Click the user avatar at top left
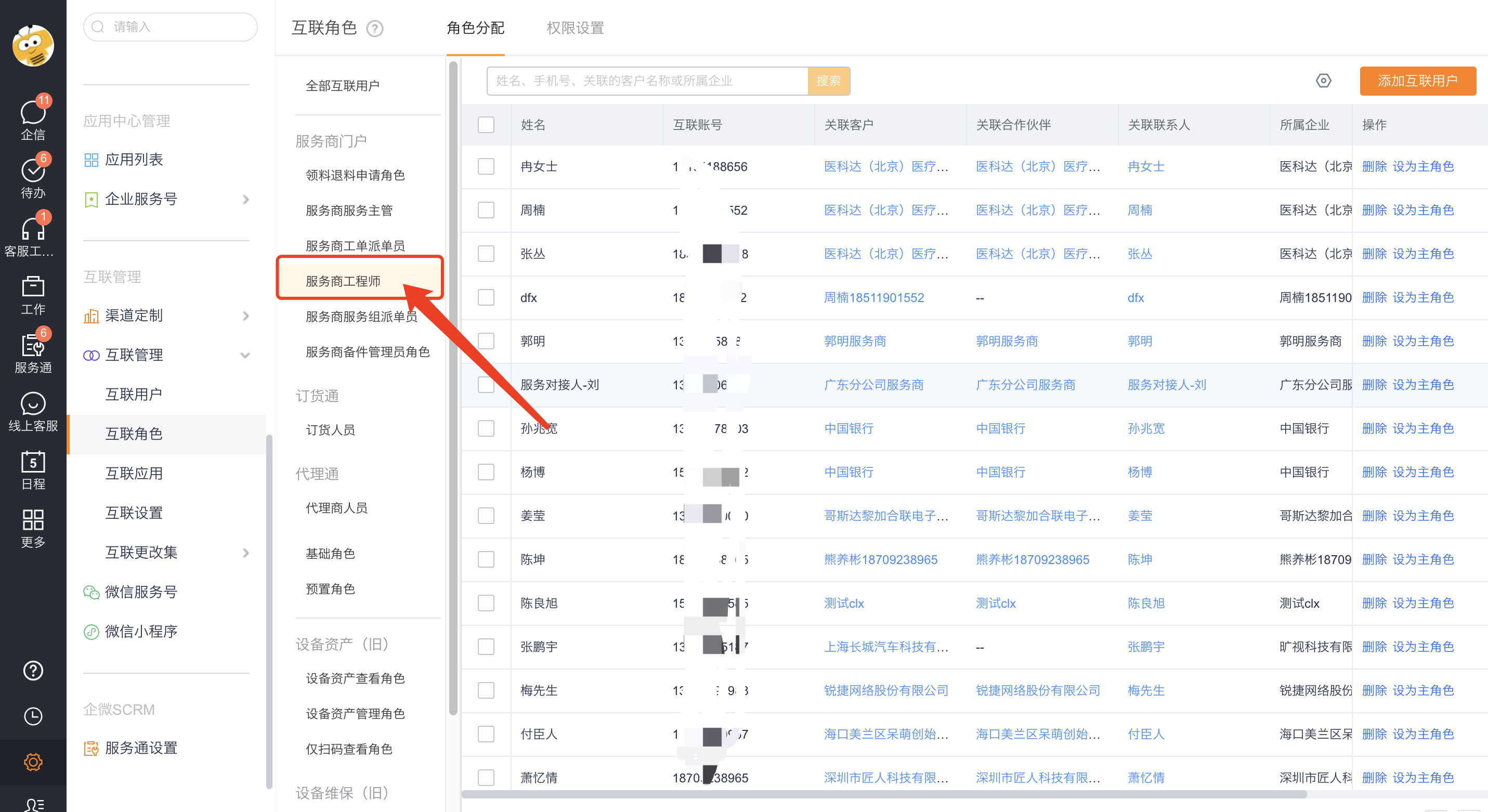 pos(33,45)
